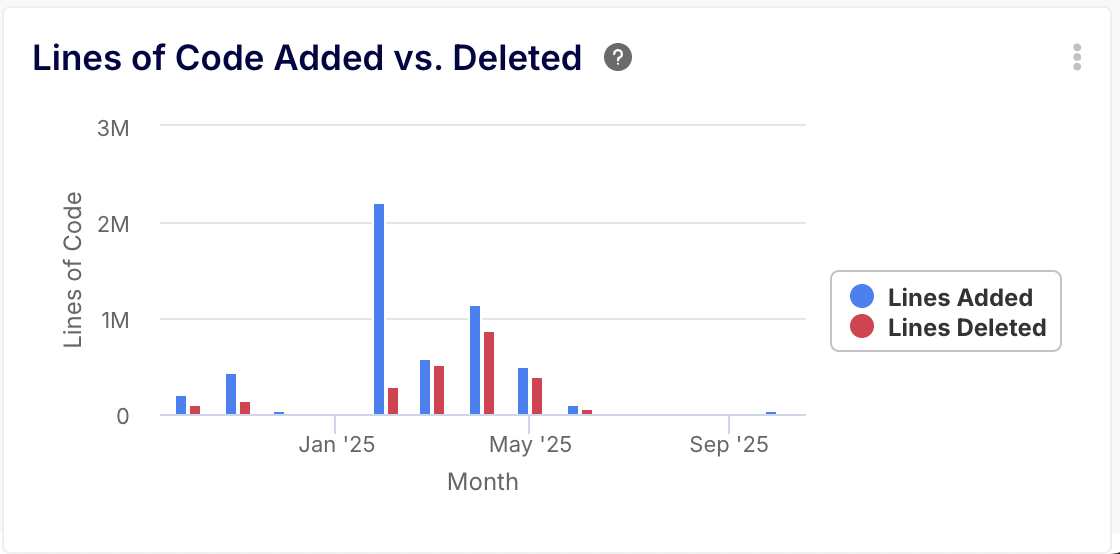
Task: Click the red Lines Deleted legend circle
Action: [x=861, y=327]
